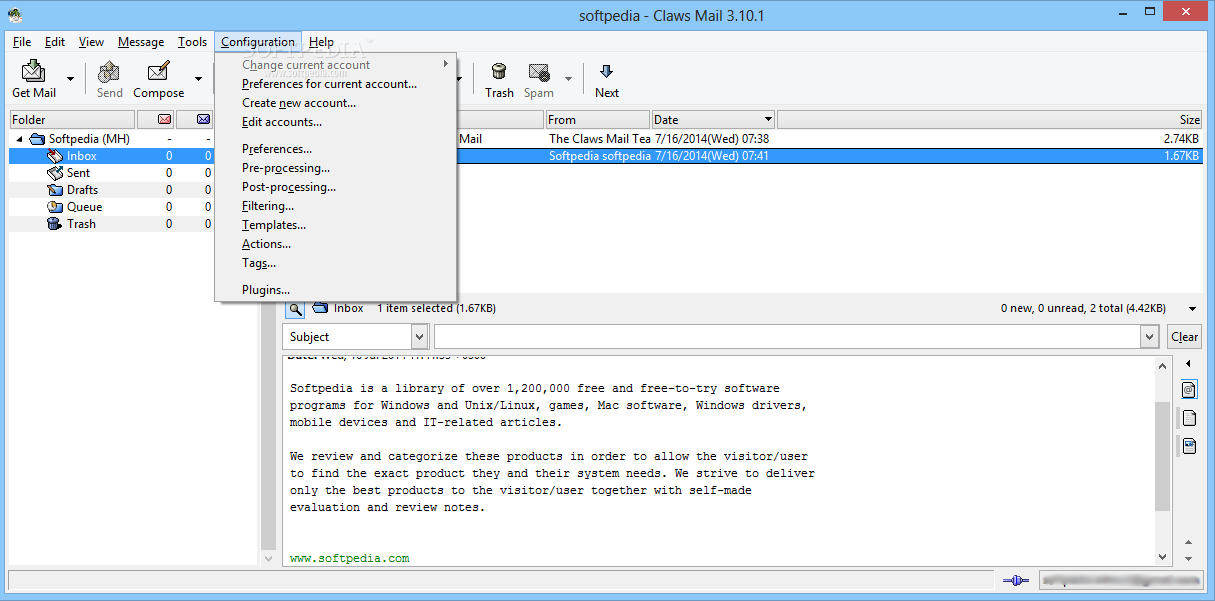1215x601 pixels.
Task: Collapse message view via black down arrow
Action: [x=1192, y=309]
